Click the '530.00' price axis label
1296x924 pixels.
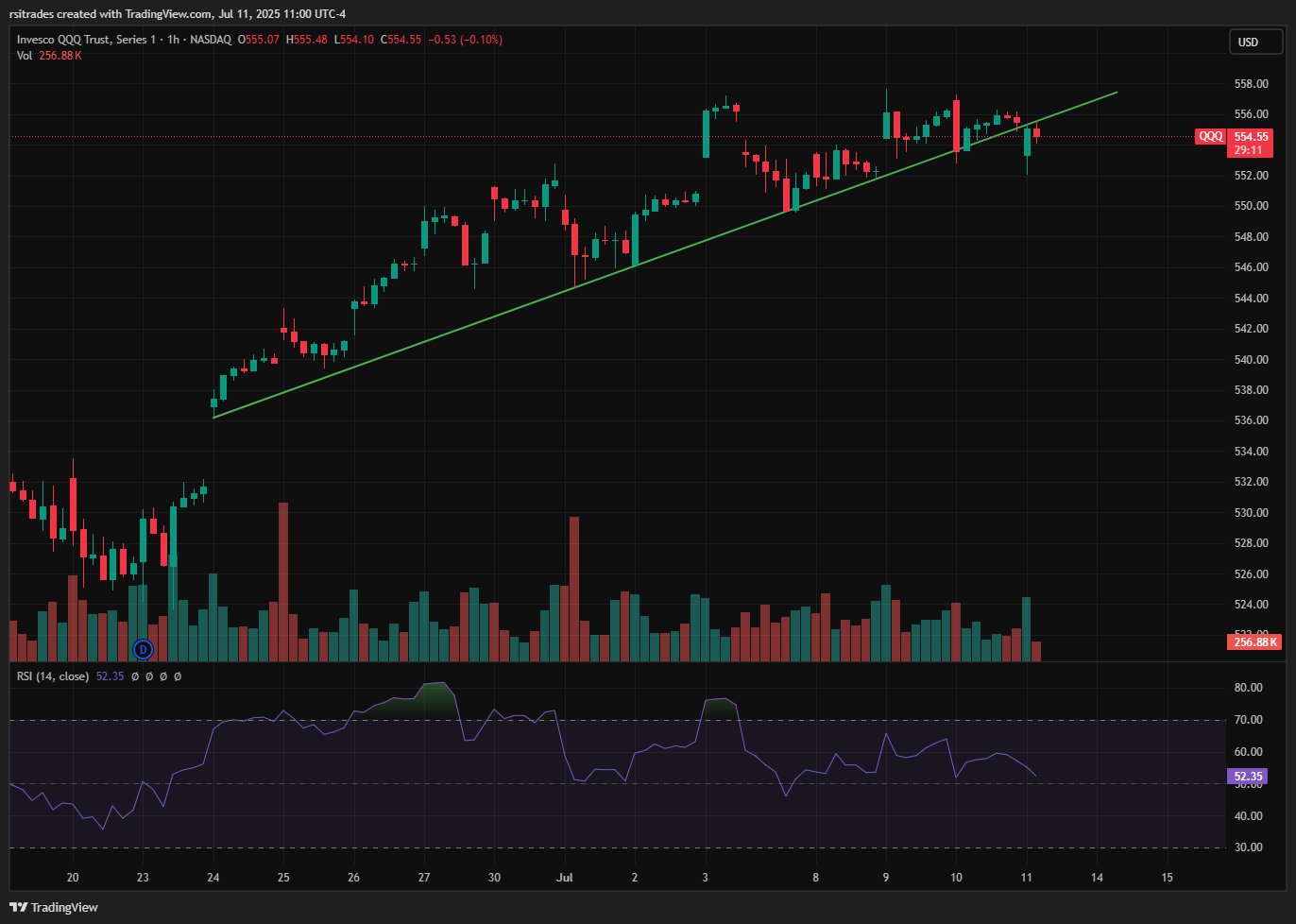pyautogui.click(x=1251, y=513)
